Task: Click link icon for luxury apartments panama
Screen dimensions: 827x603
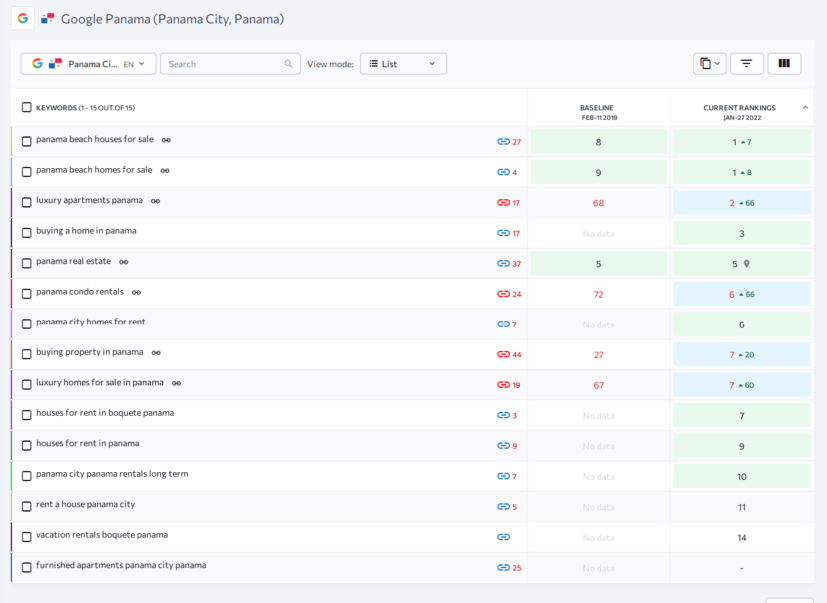Action: click(503, 203)
